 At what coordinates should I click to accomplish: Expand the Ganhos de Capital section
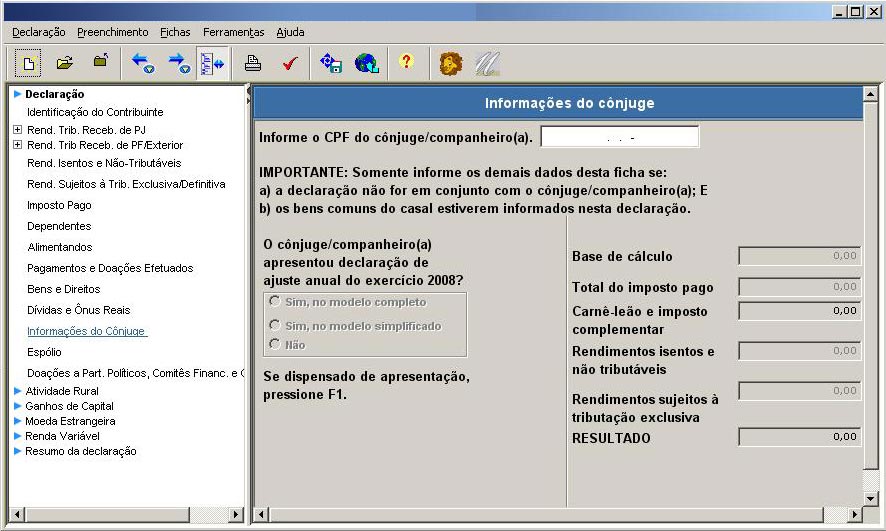point(17,406)
